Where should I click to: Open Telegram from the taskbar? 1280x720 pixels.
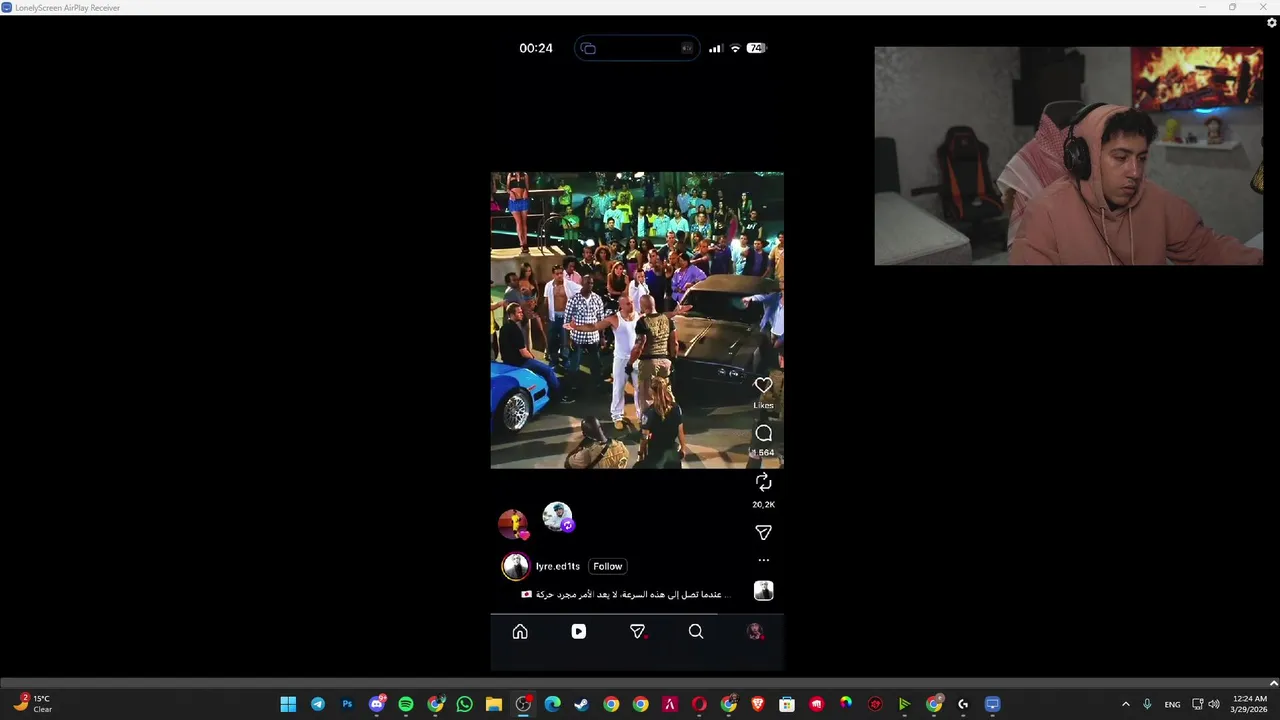318,704
